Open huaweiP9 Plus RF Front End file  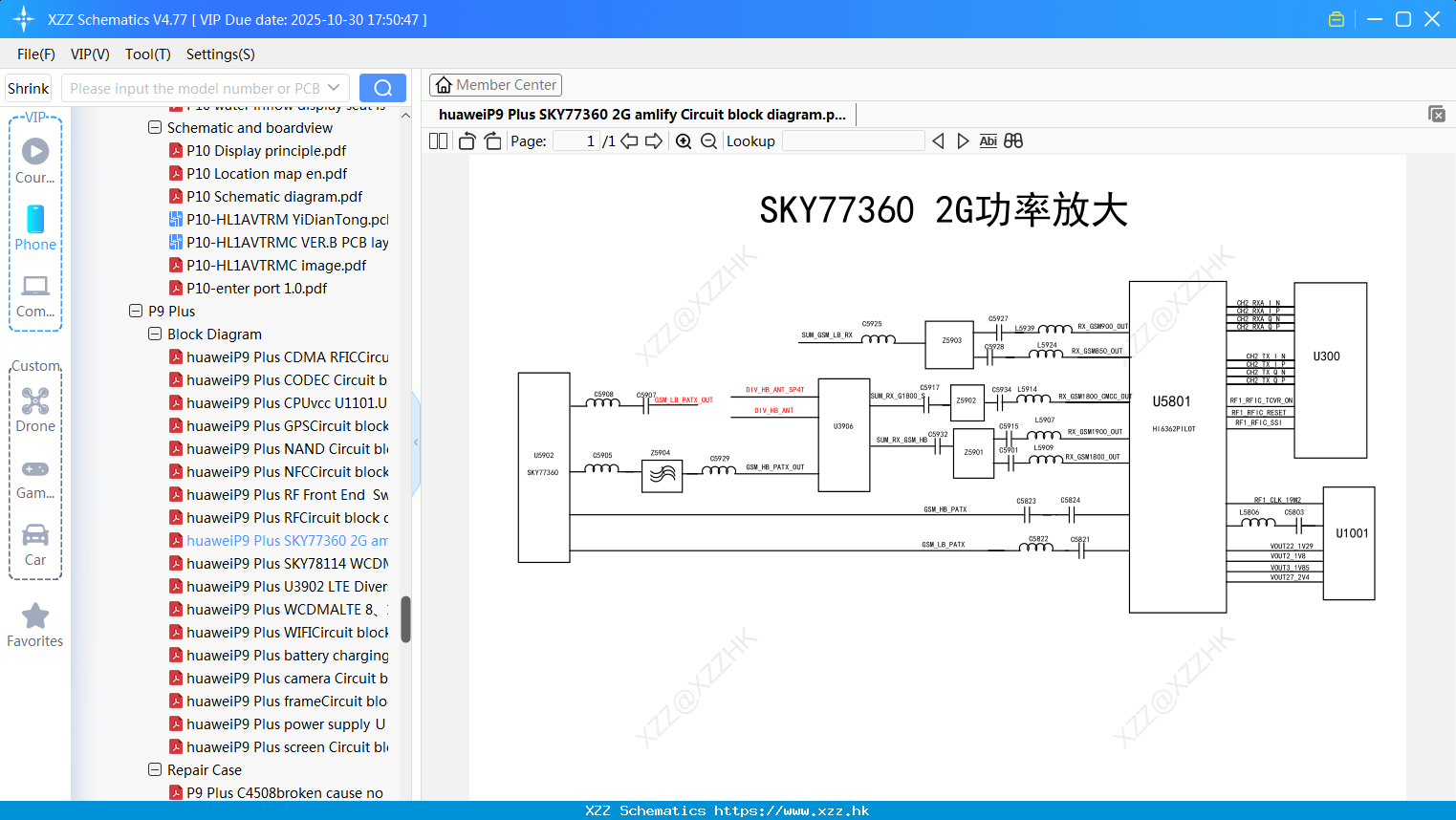coord(278,494)
